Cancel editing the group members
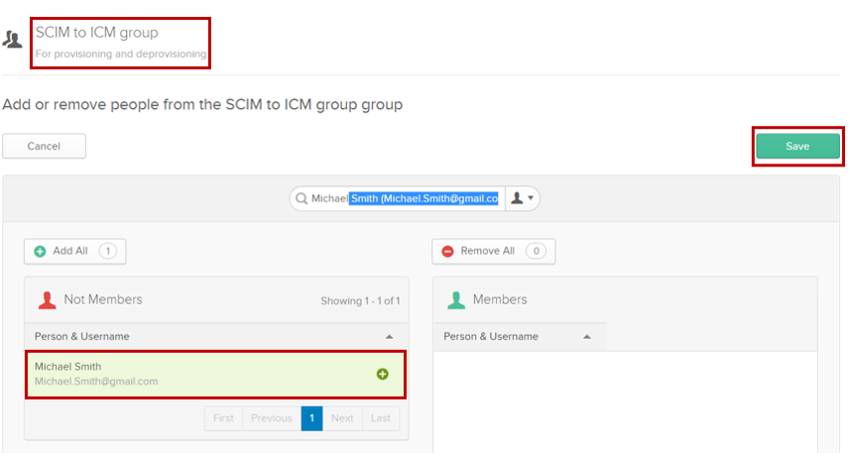 (x=44, y=146)
